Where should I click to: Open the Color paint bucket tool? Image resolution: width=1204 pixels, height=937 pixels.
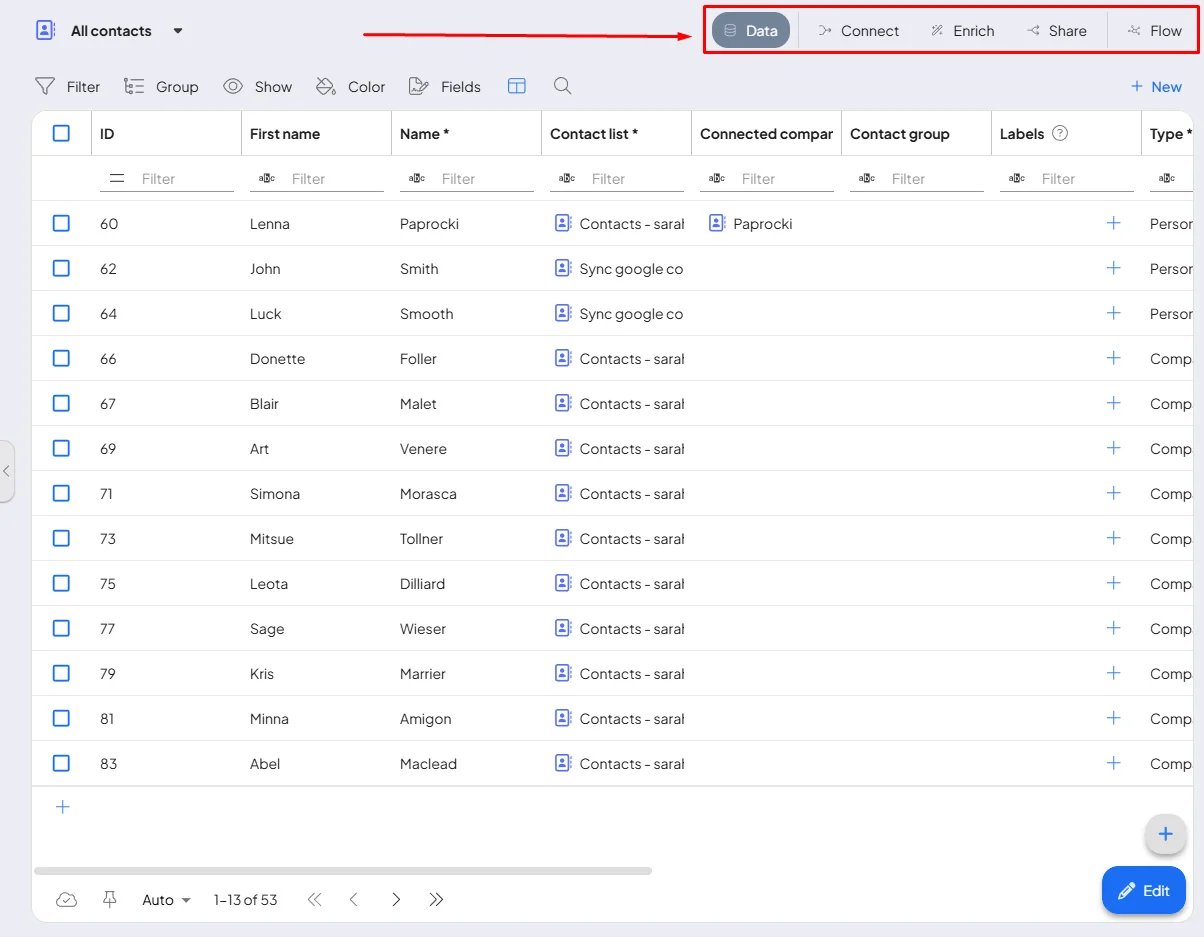(350, 87)
